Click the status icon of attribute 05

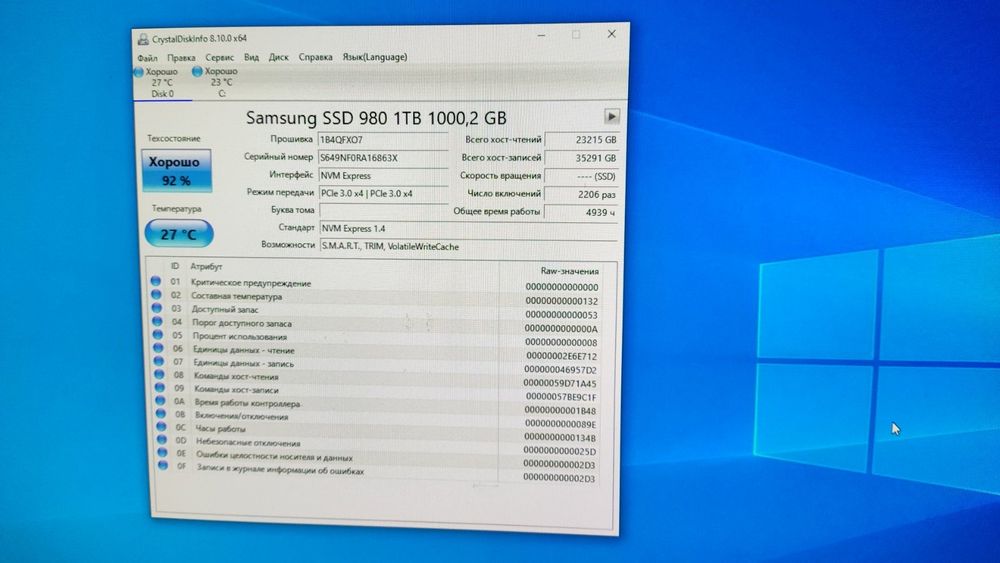pos(158,335)
